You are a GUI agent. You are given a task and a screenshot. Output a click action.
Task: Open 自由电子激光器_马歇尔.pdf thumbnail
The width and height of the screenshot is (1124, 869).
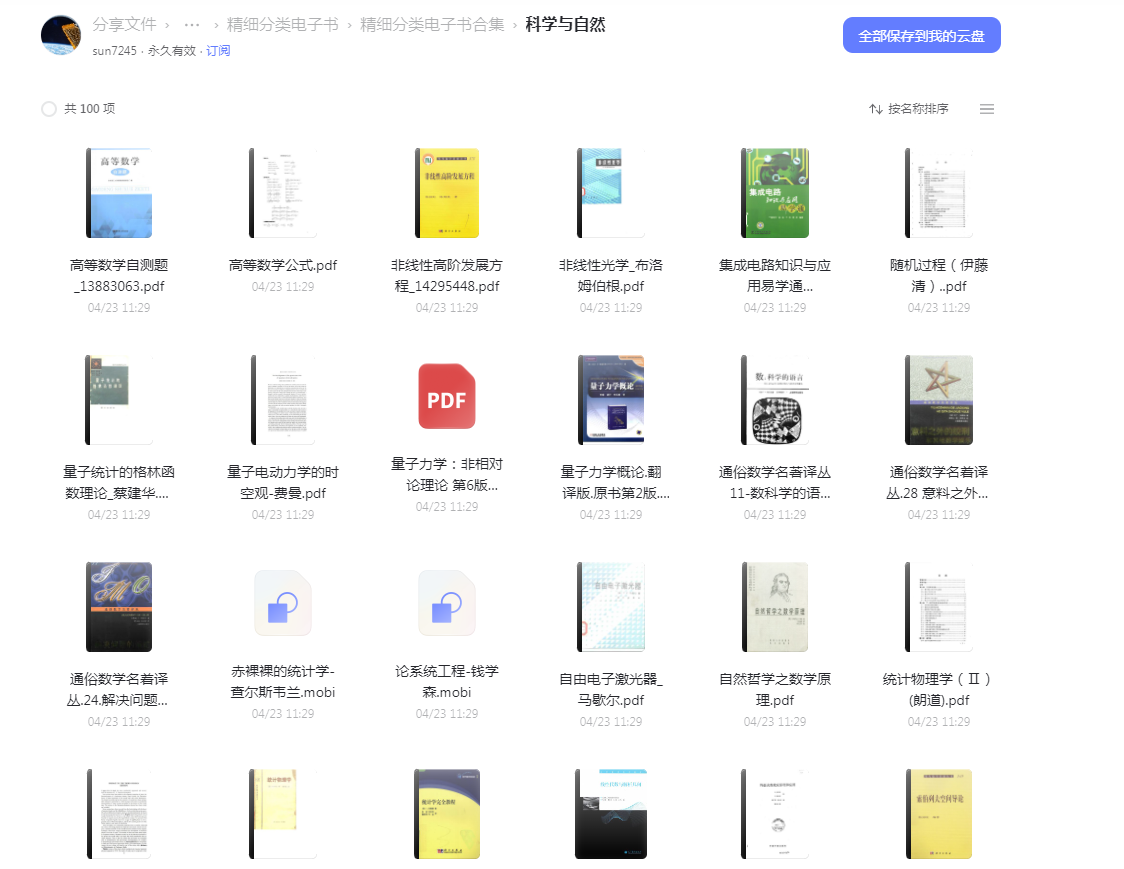click(611, 607)
